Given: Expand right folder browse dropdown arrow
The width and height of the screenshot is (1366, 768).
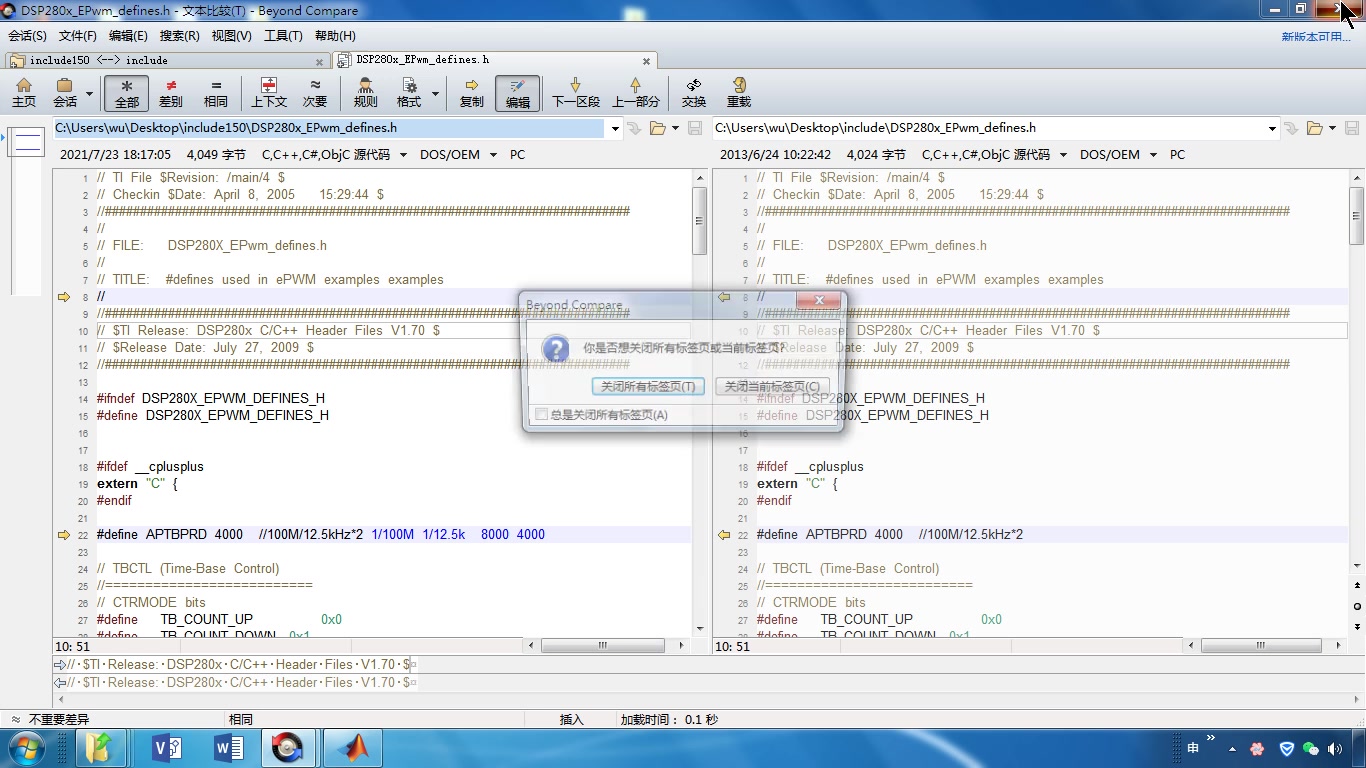Looking at the screenshot, I should tap(1334, 128).
